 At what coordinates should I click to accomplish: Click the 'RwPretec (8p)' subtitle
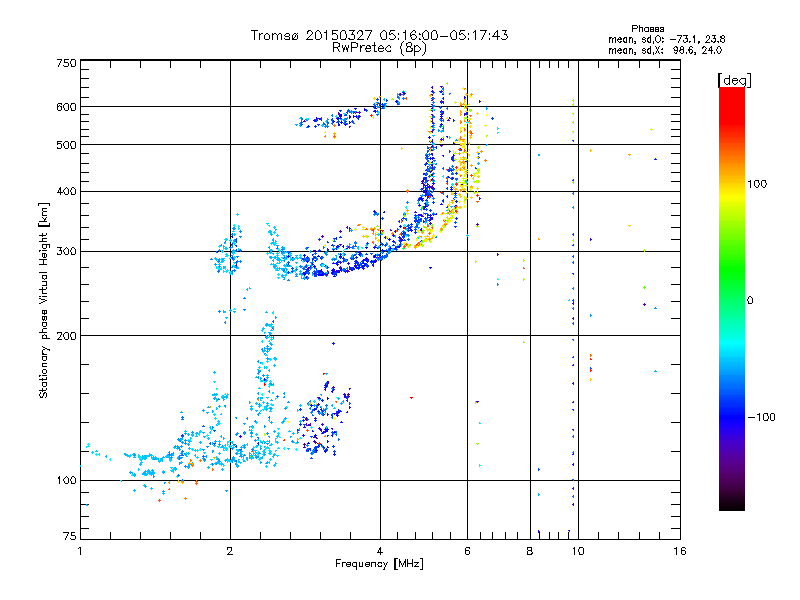(379, 48)
